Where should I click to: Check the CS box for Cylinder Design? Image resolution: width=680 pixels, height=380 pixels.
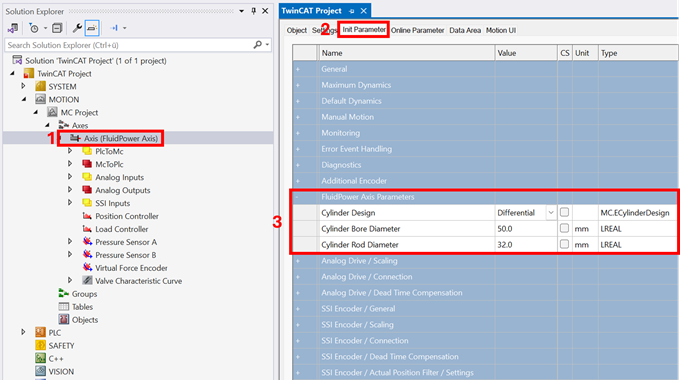[564, 212]
